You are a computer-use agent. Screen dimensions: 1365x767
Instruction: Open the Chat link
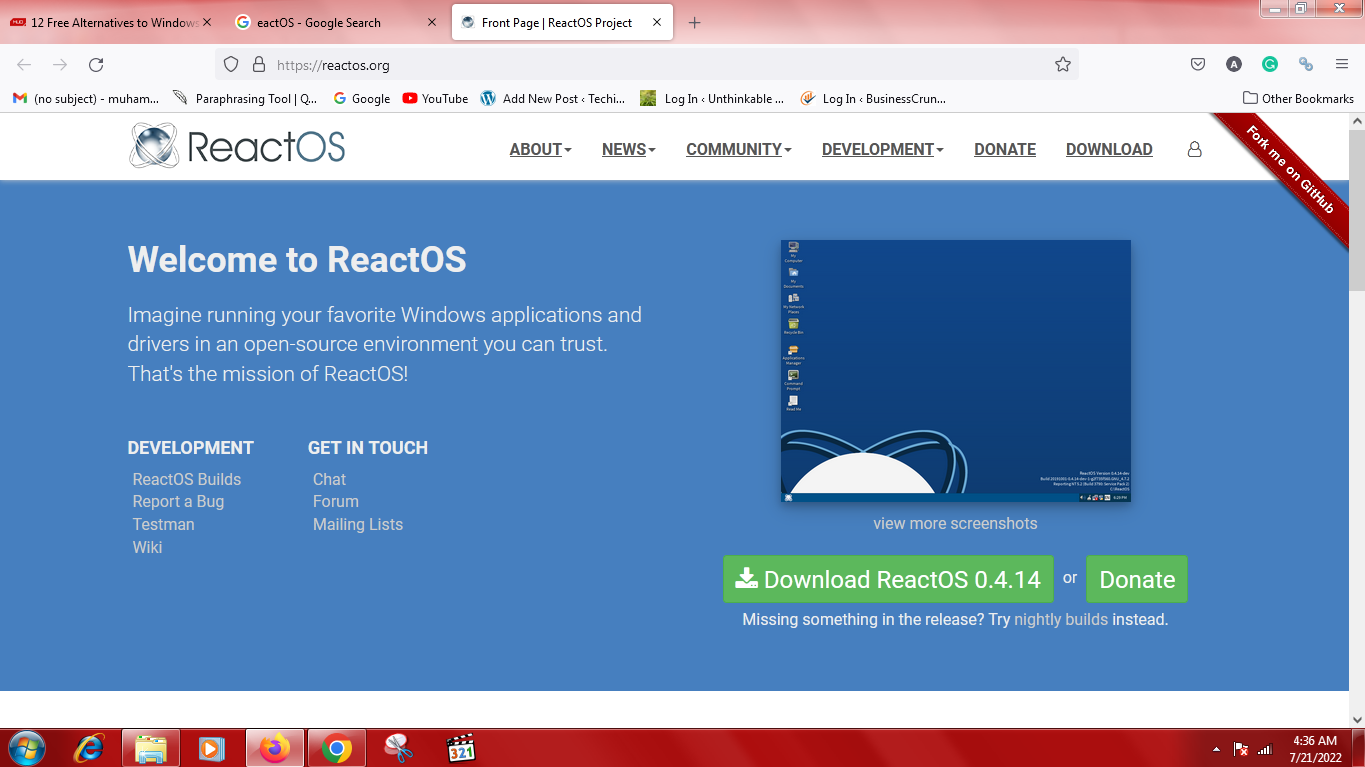coord(329,479)
